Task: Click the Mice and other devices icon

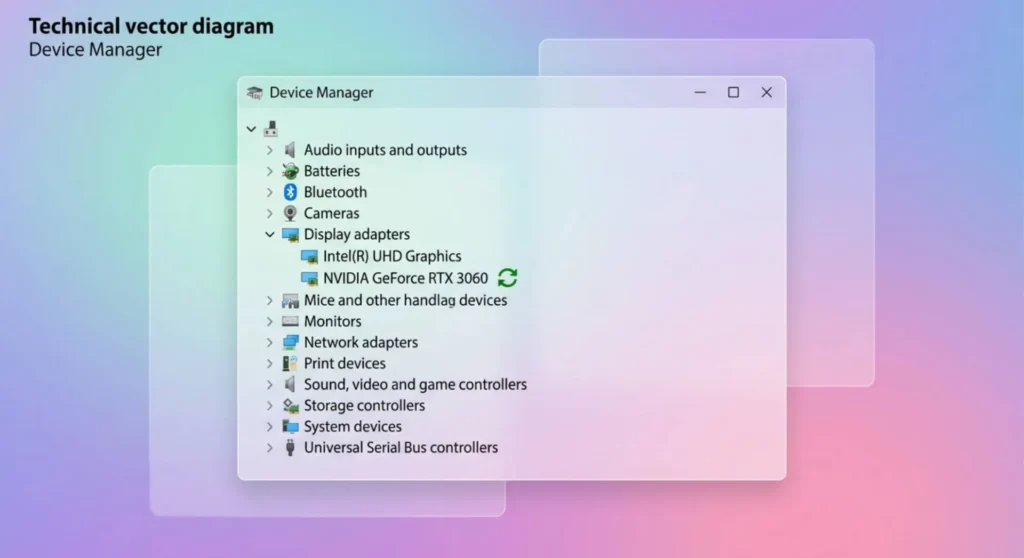Action: 290,301
